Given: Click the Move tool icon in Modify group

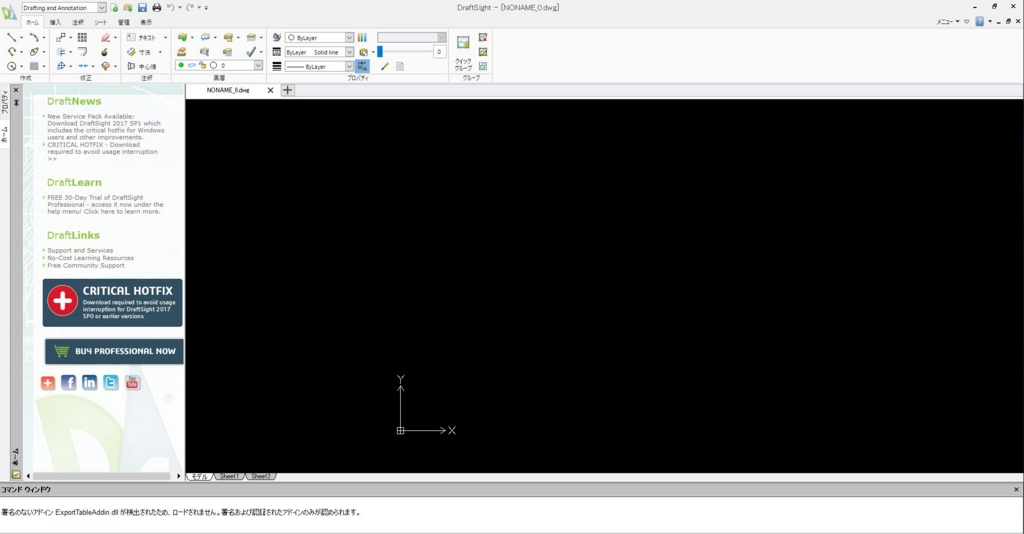Looking at the screenshot, I should 61,66.
